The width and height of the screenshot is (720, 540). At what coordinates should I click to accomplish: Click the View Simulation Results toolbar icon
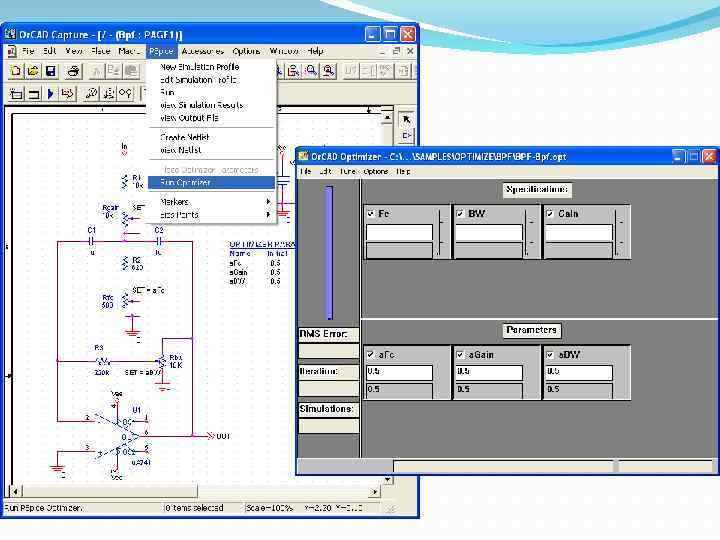(68, 94)
